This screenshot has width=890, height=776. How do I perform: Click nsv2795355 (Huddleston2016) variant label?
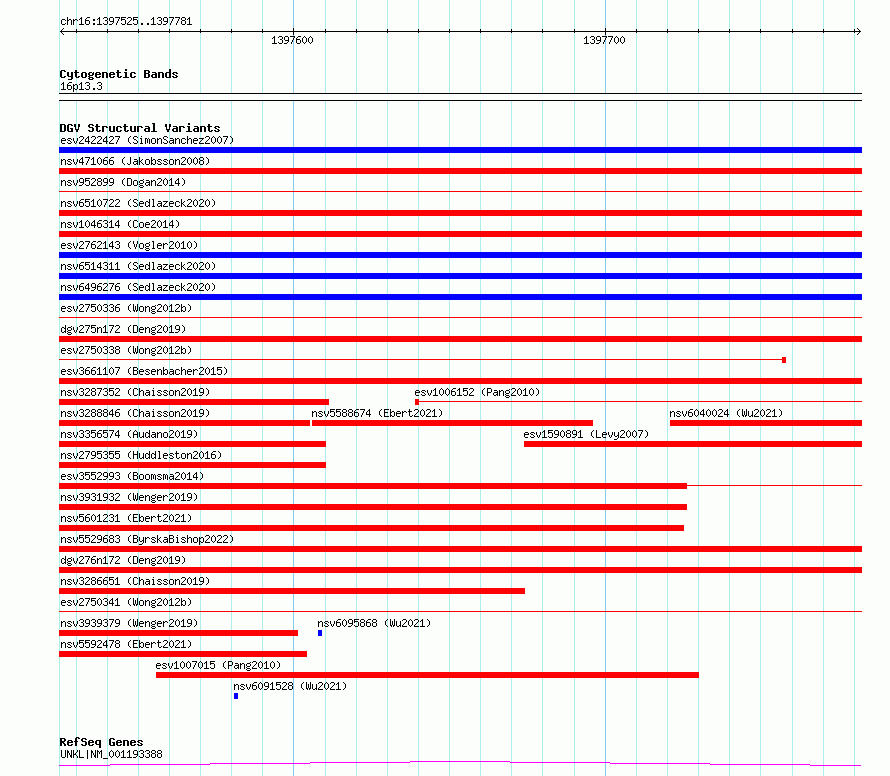tap(141, 455)
